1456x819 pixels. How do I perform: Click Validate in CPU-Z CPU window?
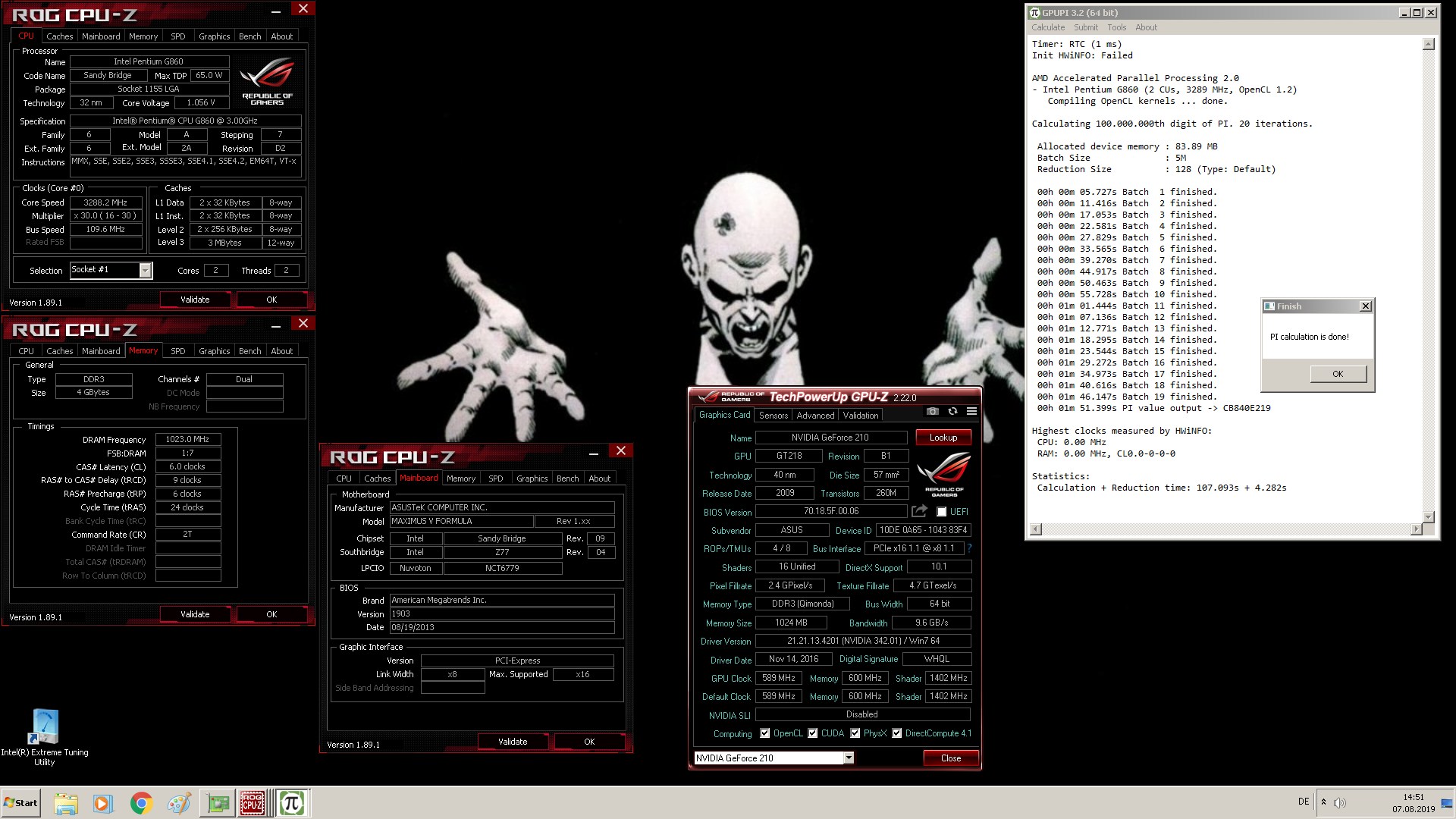[195, 300]
